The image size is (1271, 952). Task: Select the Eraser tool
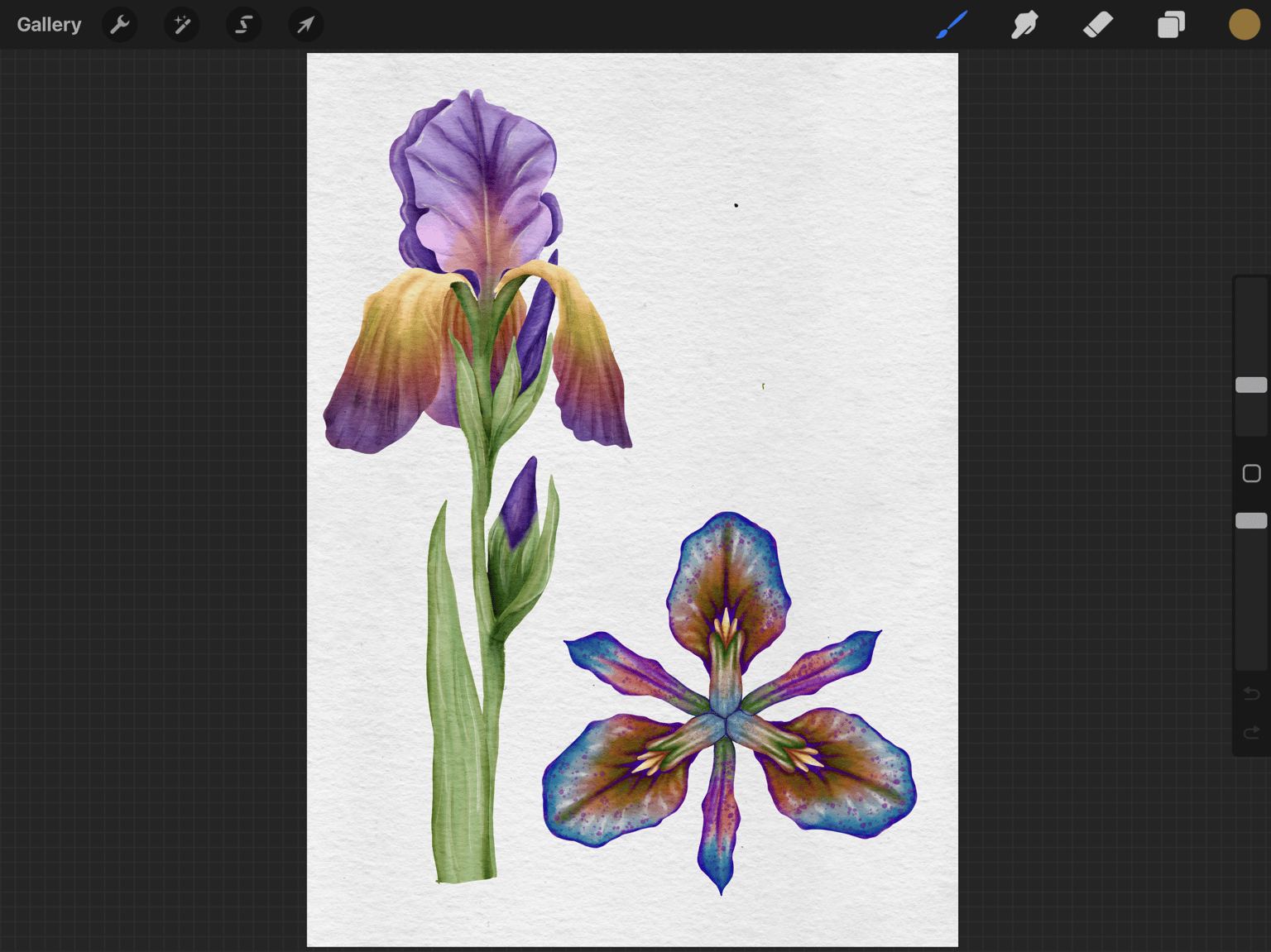[1098, 25]
